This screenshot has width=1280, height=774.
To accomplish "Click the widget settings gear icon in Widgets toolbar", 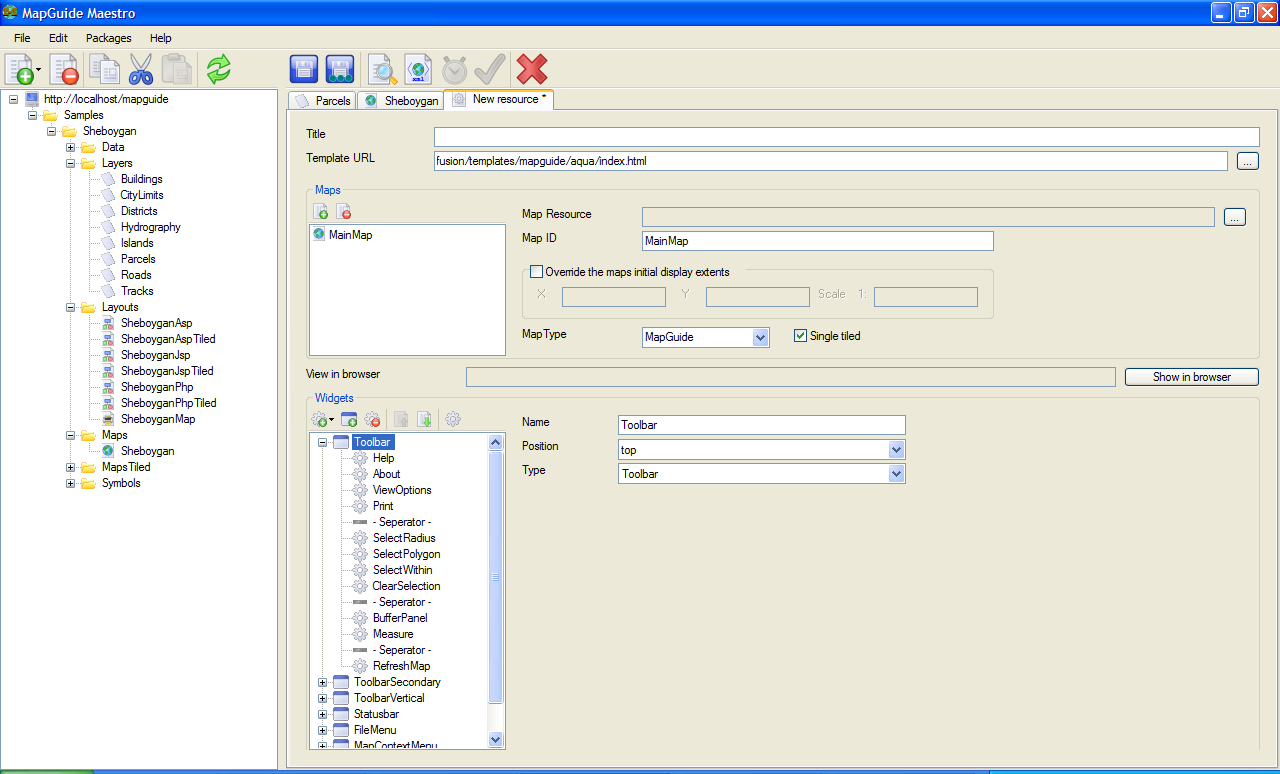I will point(453,419).
